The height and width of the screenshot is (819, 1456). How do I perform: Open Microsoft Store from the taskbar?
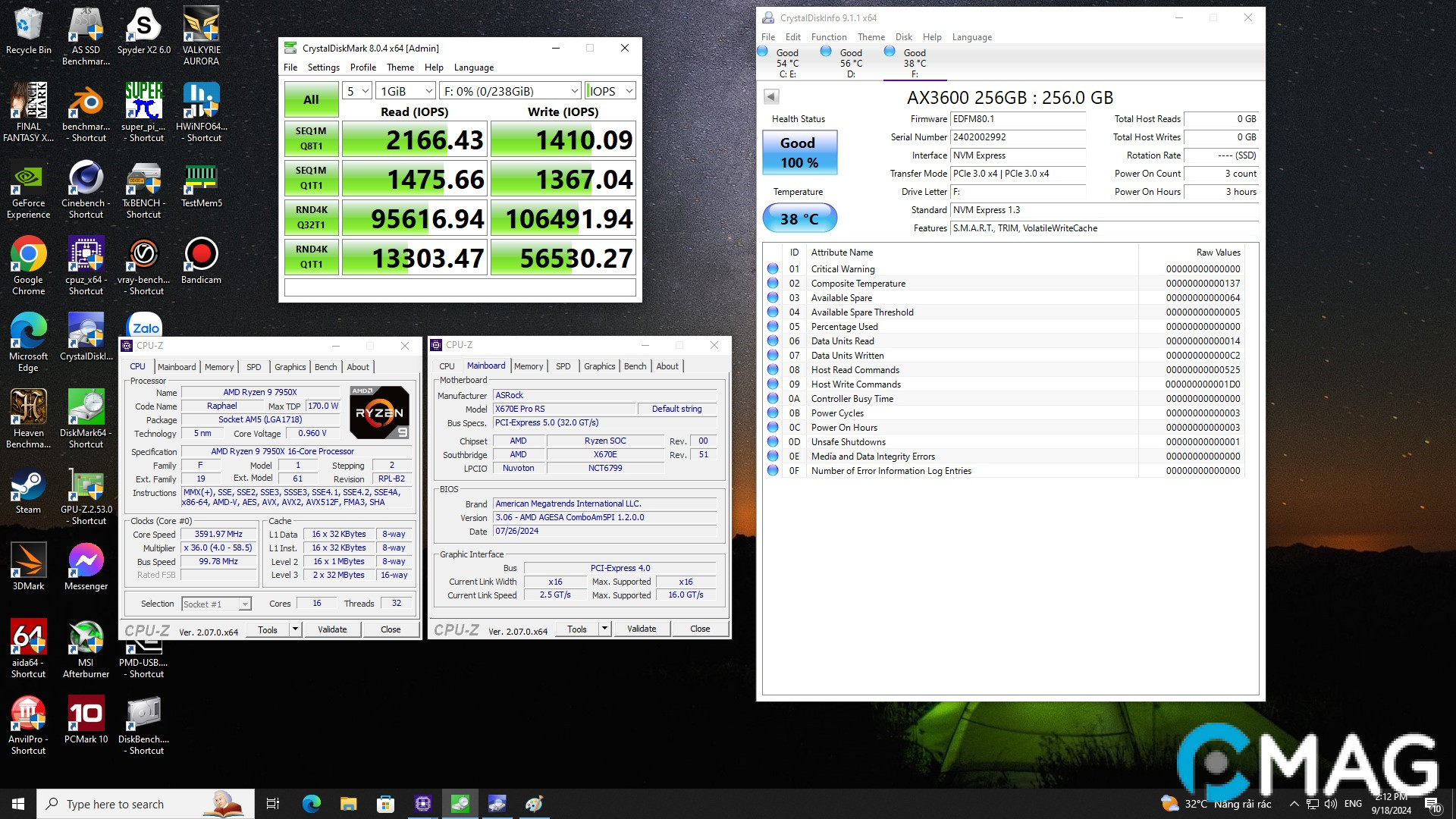coord(385,804)
